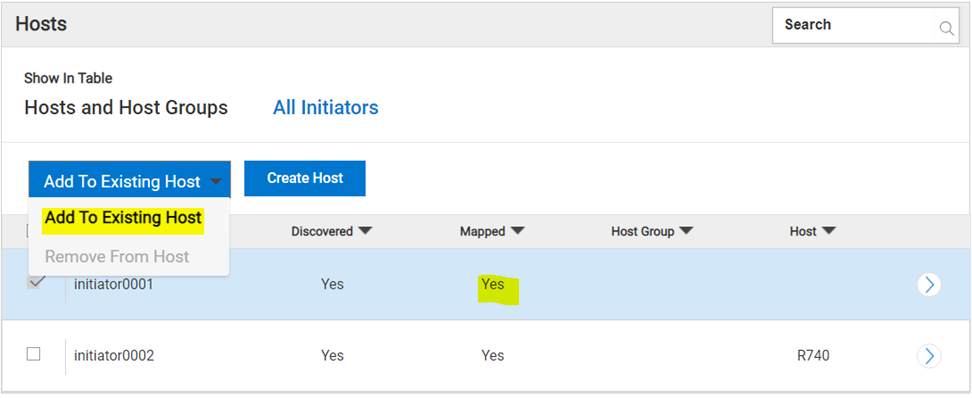Open details arrow for initiator0002
This screenshot has width=972, height=398.
click(x=929, y=356)
